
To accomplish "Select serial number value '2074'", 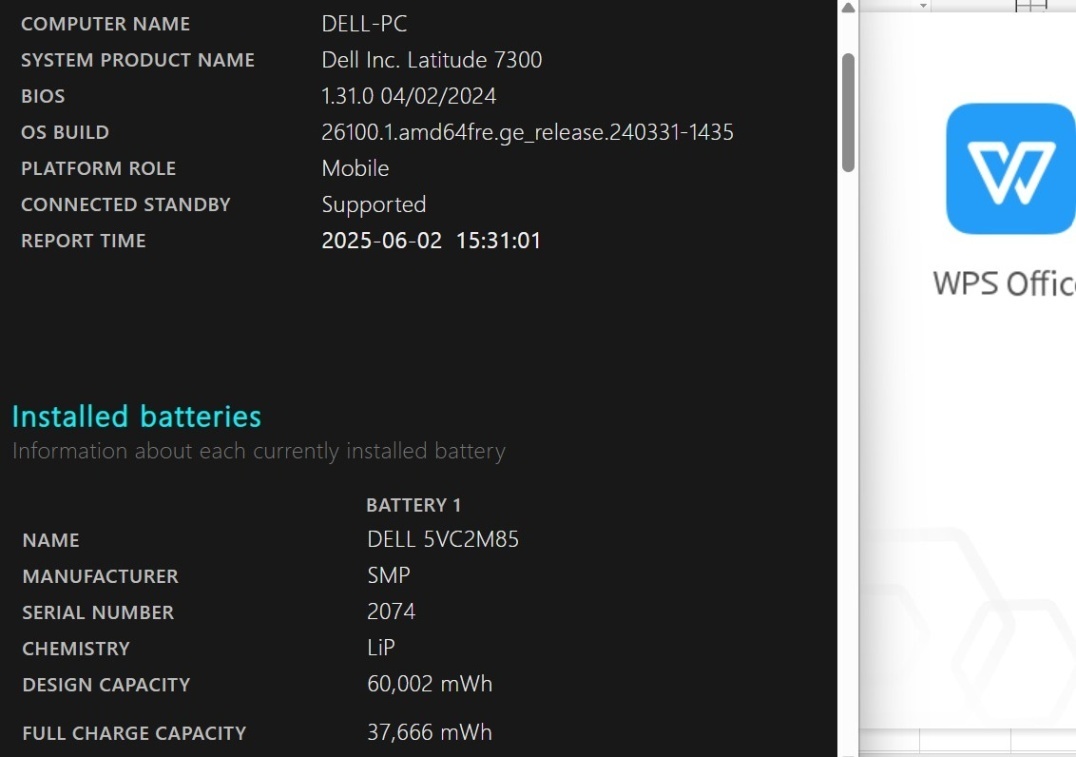I will (391, 612).
